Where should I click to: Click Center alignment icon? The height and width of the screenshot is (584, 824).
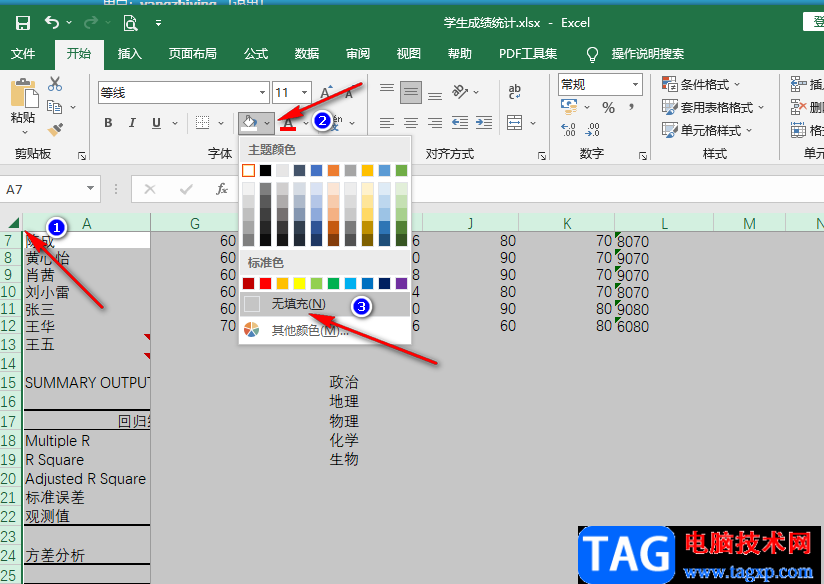(x=410, y=123)
